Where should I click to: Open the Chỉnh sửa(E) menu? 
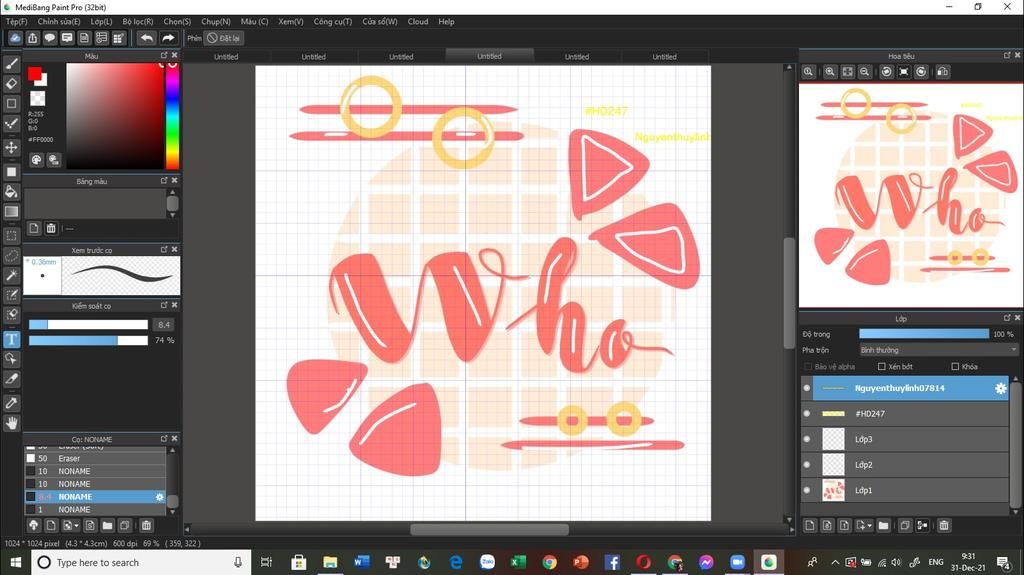(x=59, y=22)
